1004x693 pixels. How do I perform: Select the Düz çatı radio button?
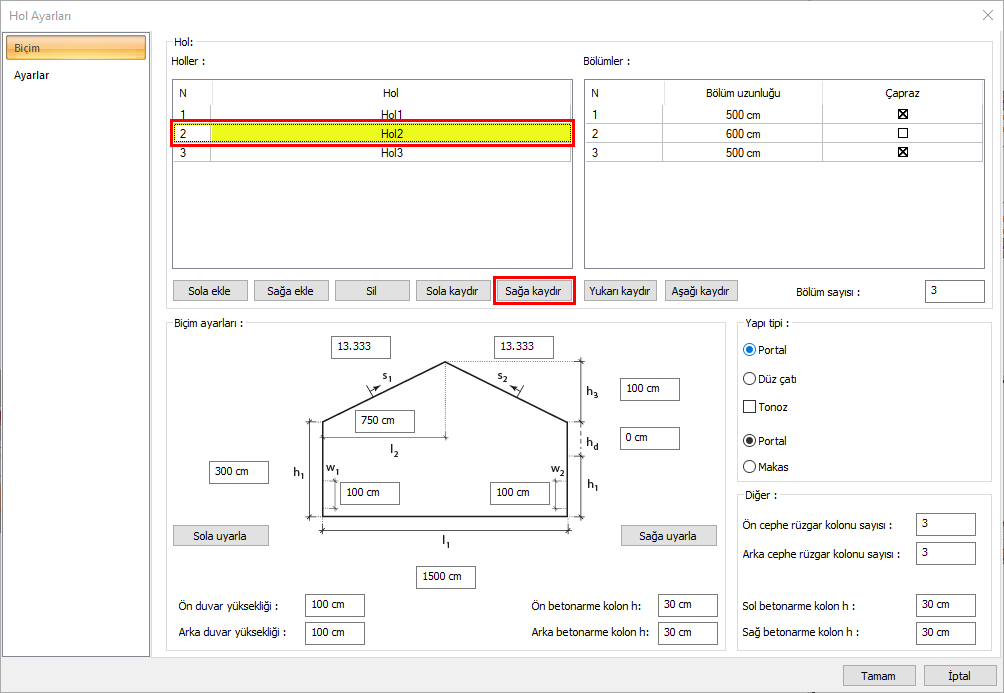(750, 379)
